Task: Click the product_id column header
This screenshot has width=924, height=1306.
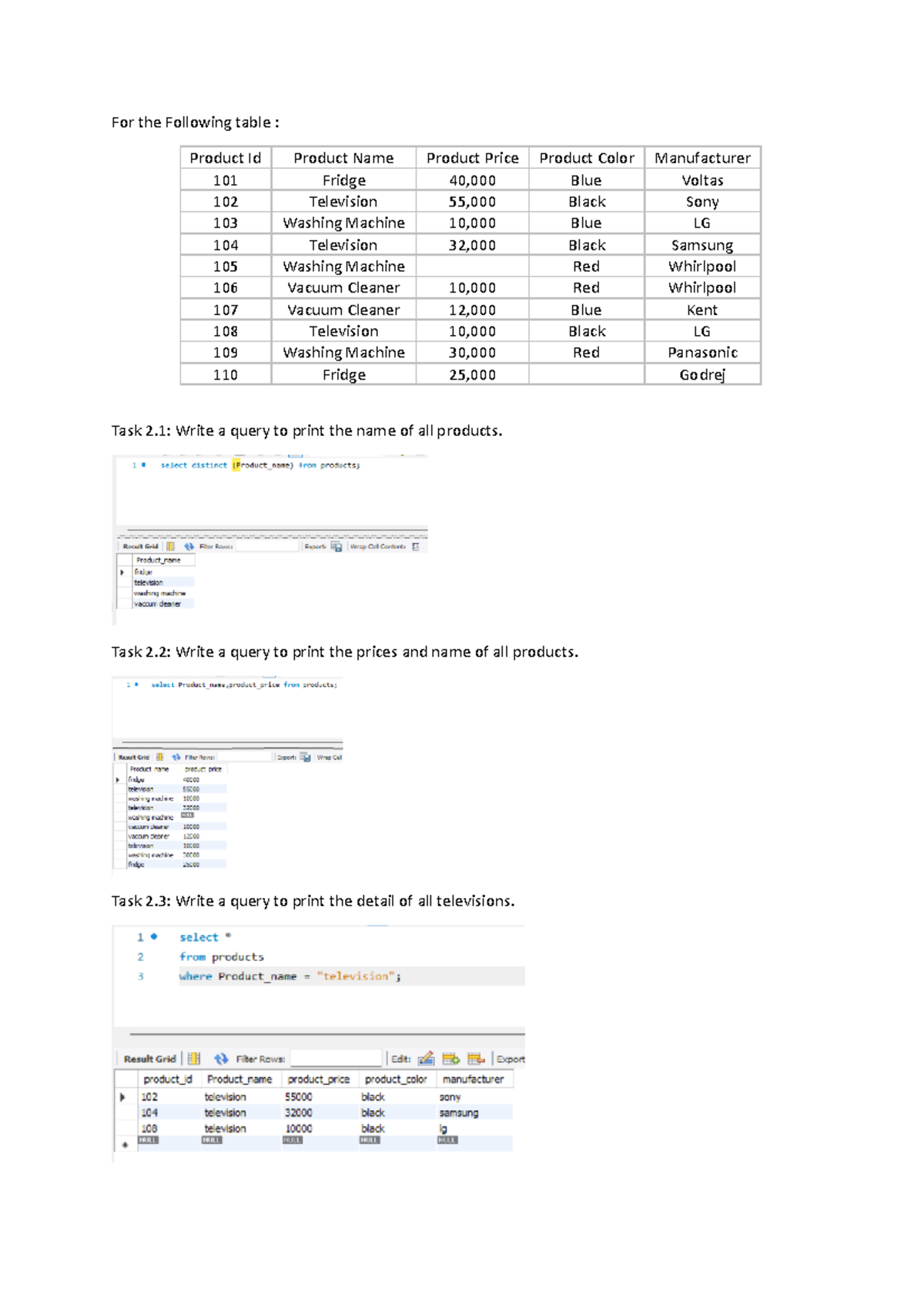Action: tap(167, 1080)
